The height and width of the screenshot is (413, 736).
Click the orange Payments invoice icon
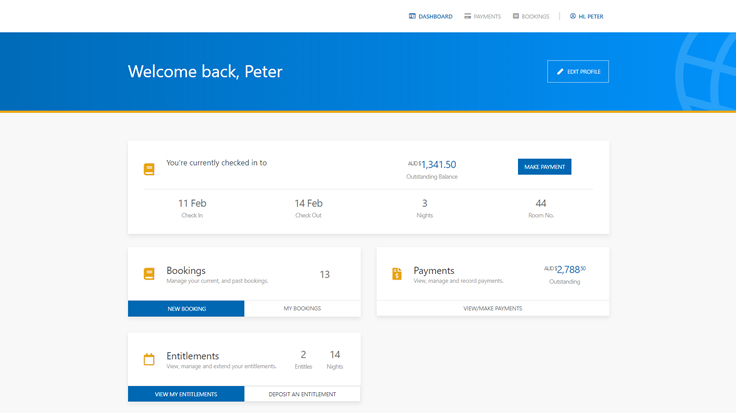click(x=397, y=274)
